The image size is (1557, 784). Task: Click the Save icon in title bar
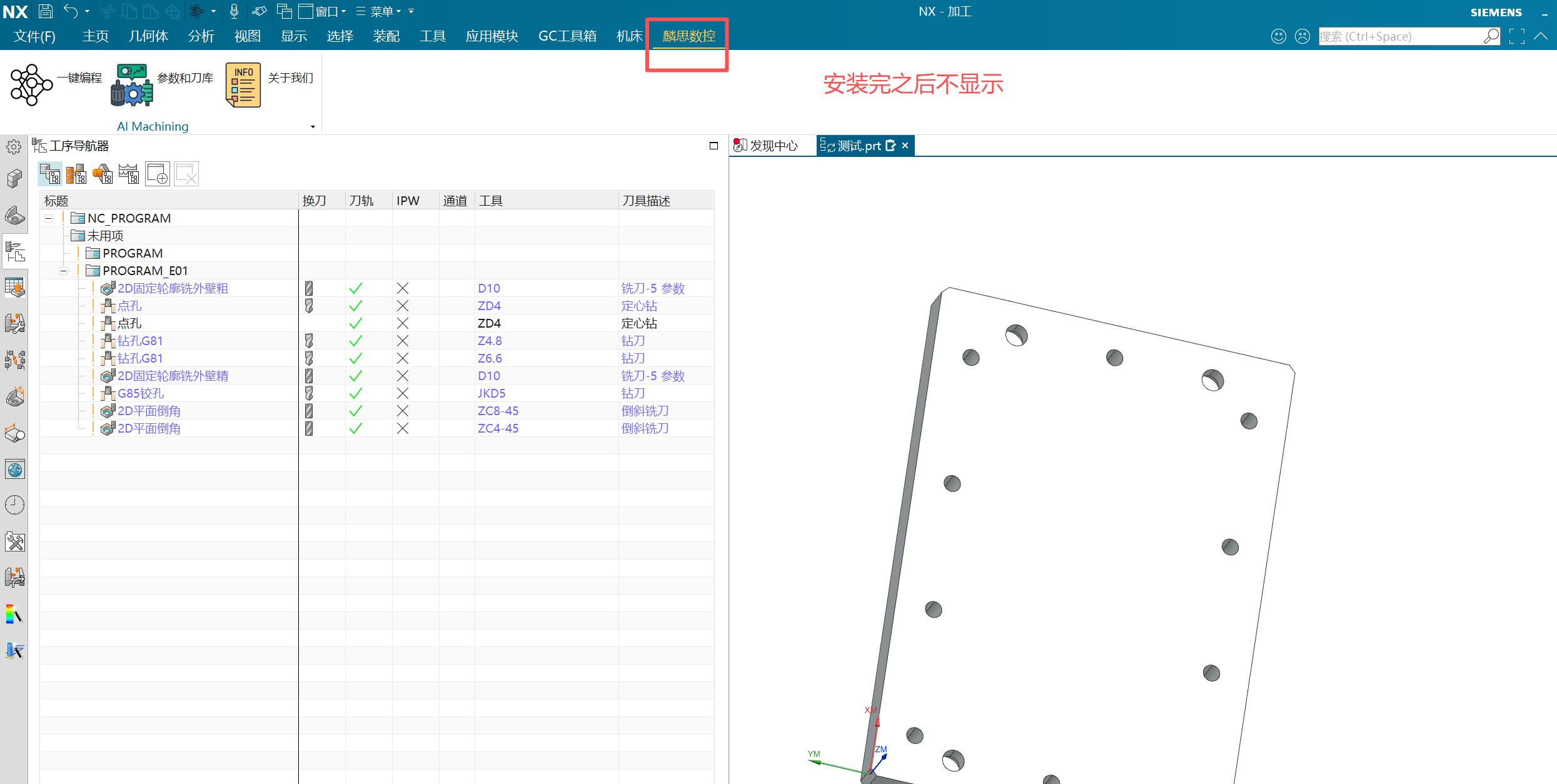45,11
